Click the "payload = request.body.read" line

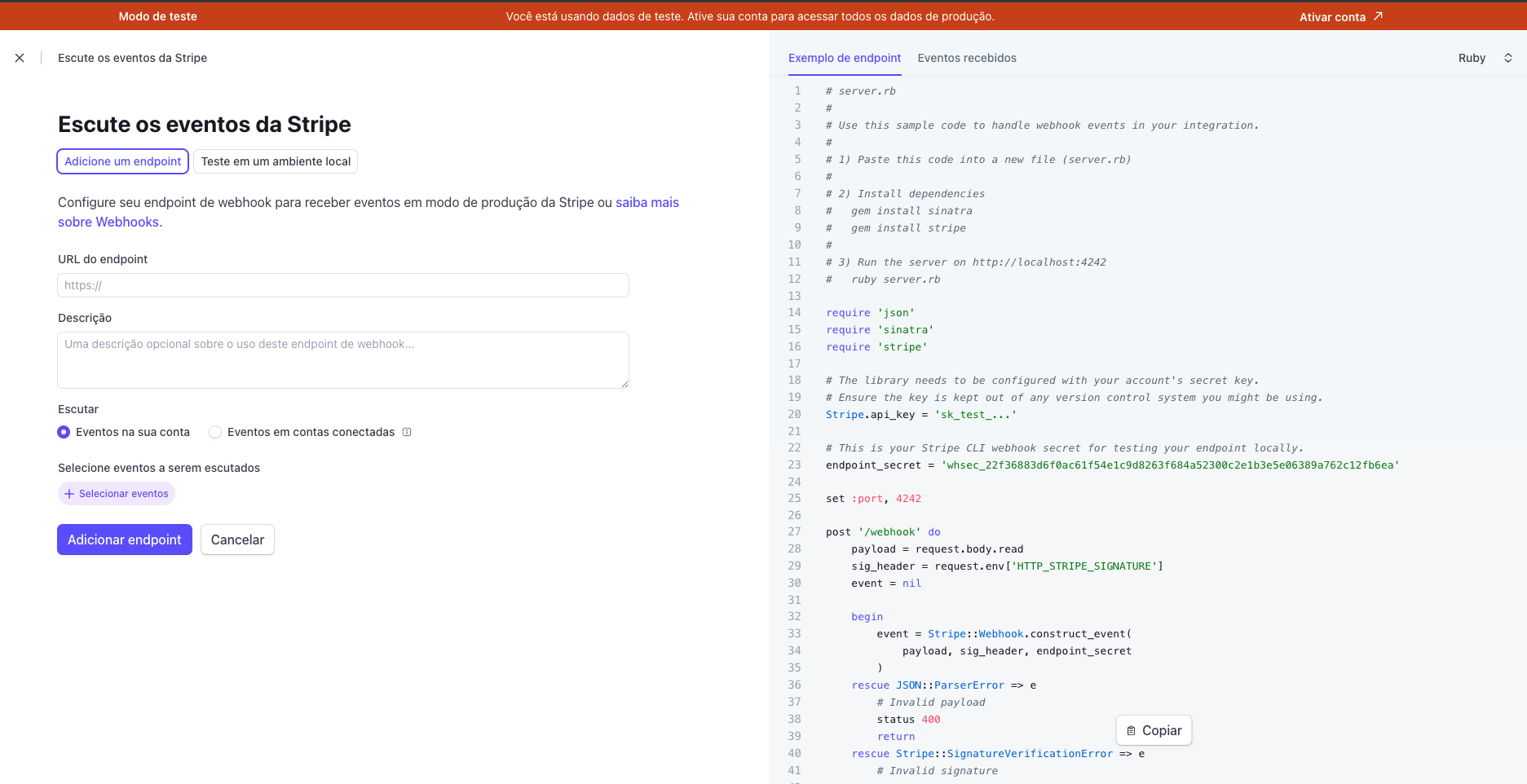pos(937,549)
